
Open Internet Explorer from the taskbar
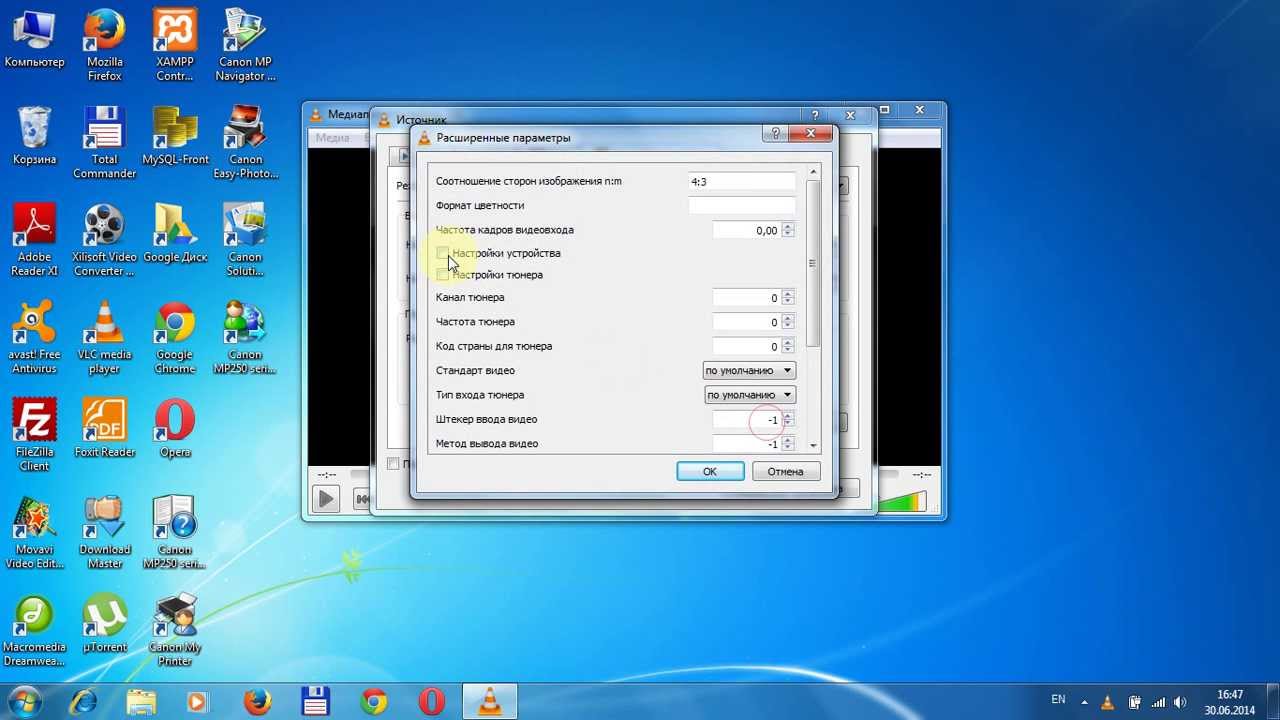84,702
